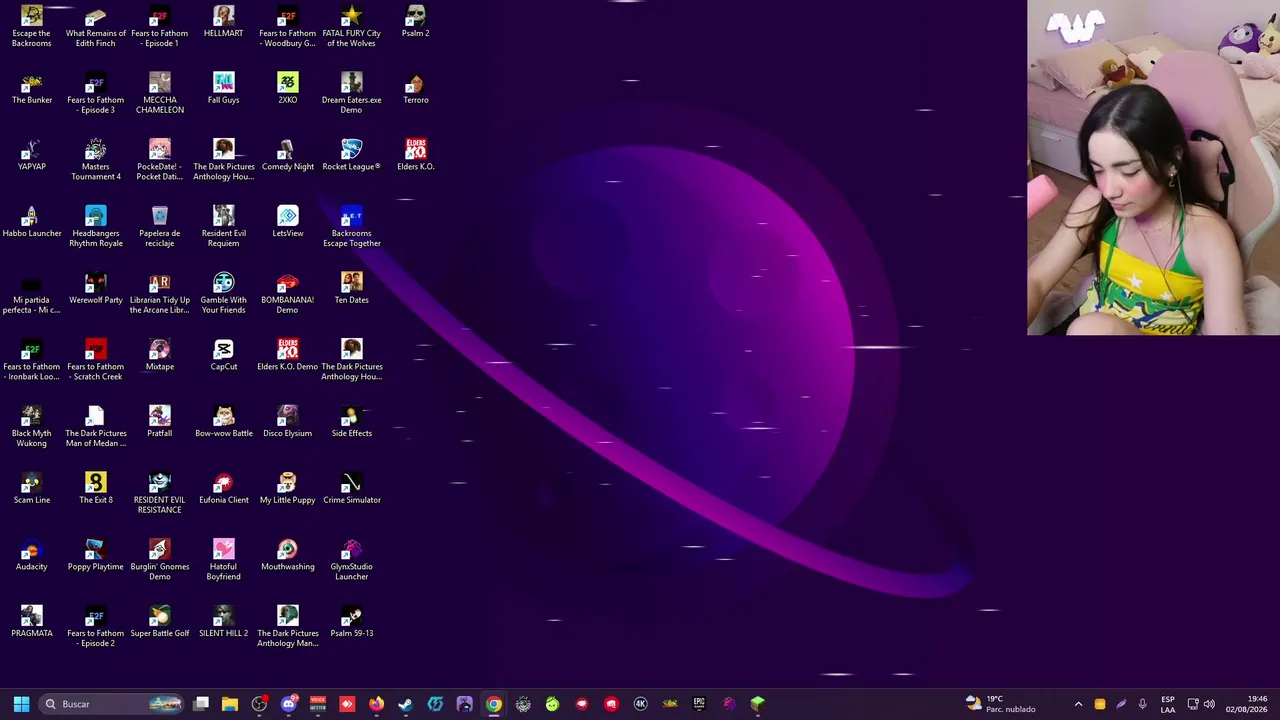Select Resident Evil Requiem desktop icon

(x=223, y=227)
